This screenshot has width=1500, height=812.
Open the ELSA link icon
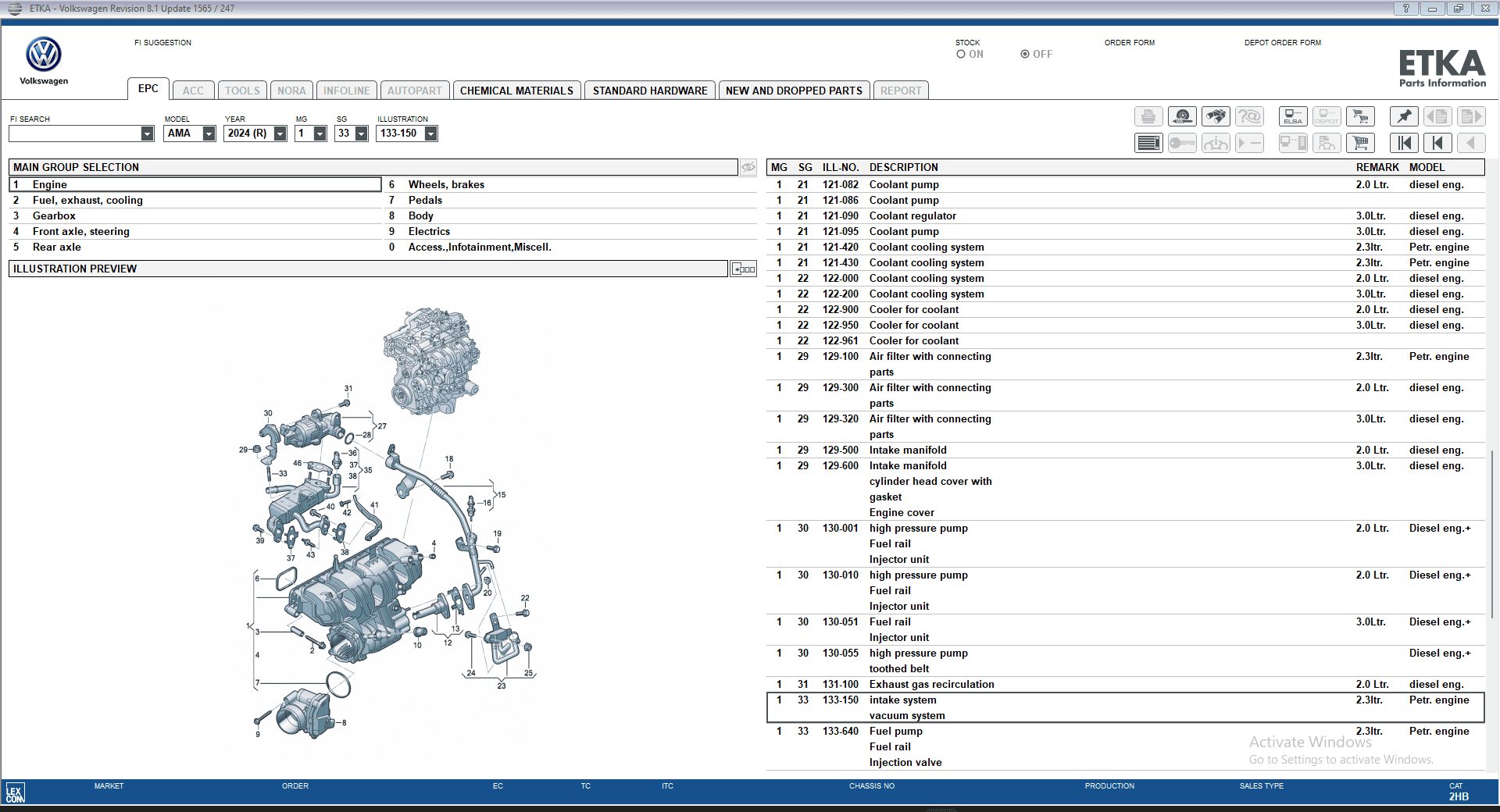click(1292, 116)
